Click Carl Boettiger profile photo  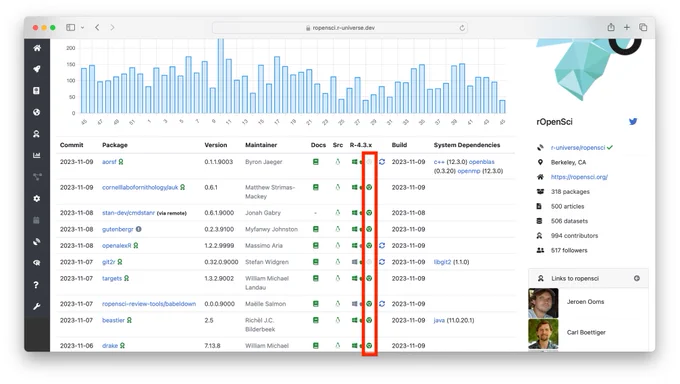coord(543,334)
